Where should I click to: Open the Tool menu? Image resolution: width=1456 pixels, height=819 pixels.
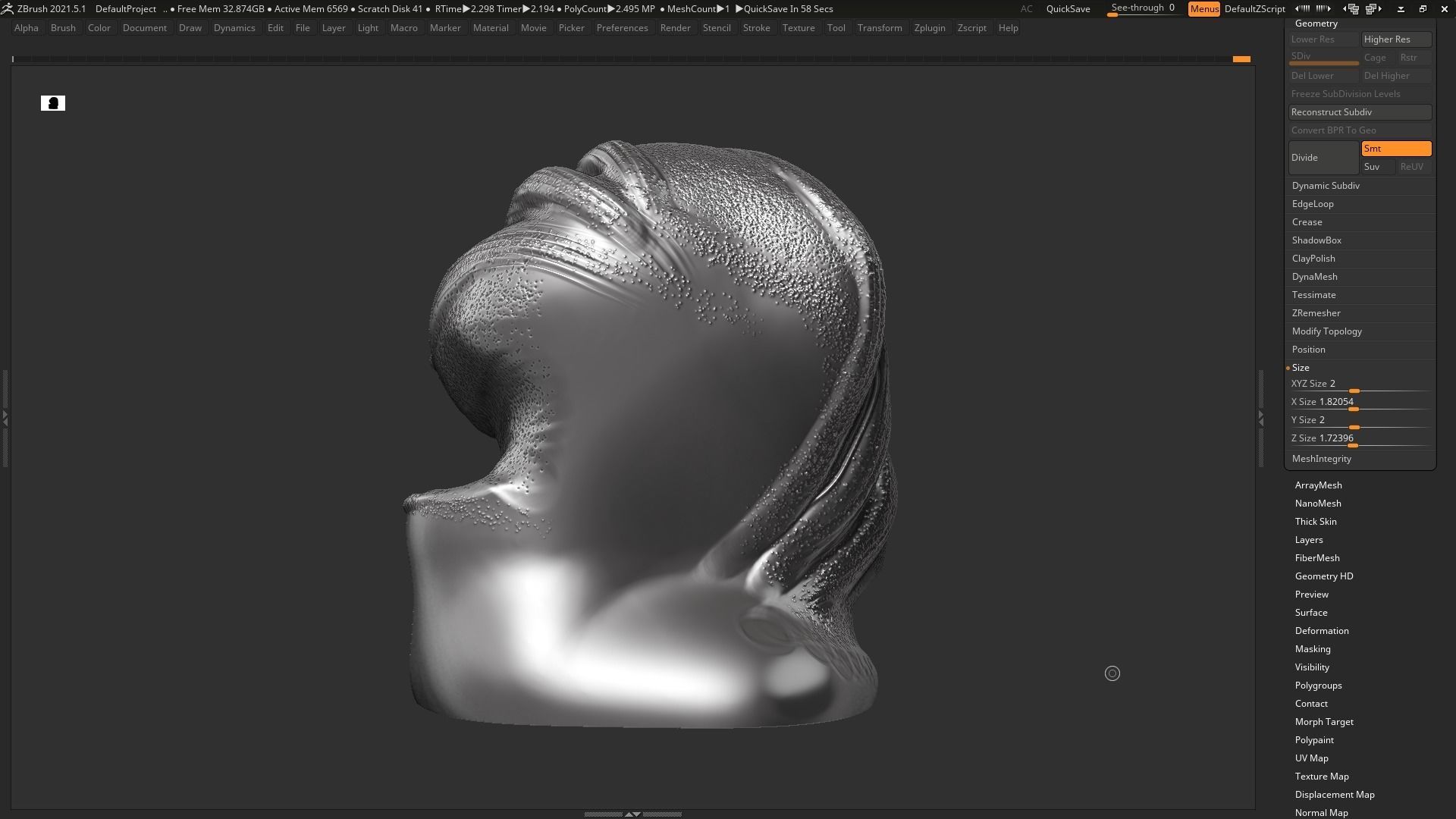[836, 28]
